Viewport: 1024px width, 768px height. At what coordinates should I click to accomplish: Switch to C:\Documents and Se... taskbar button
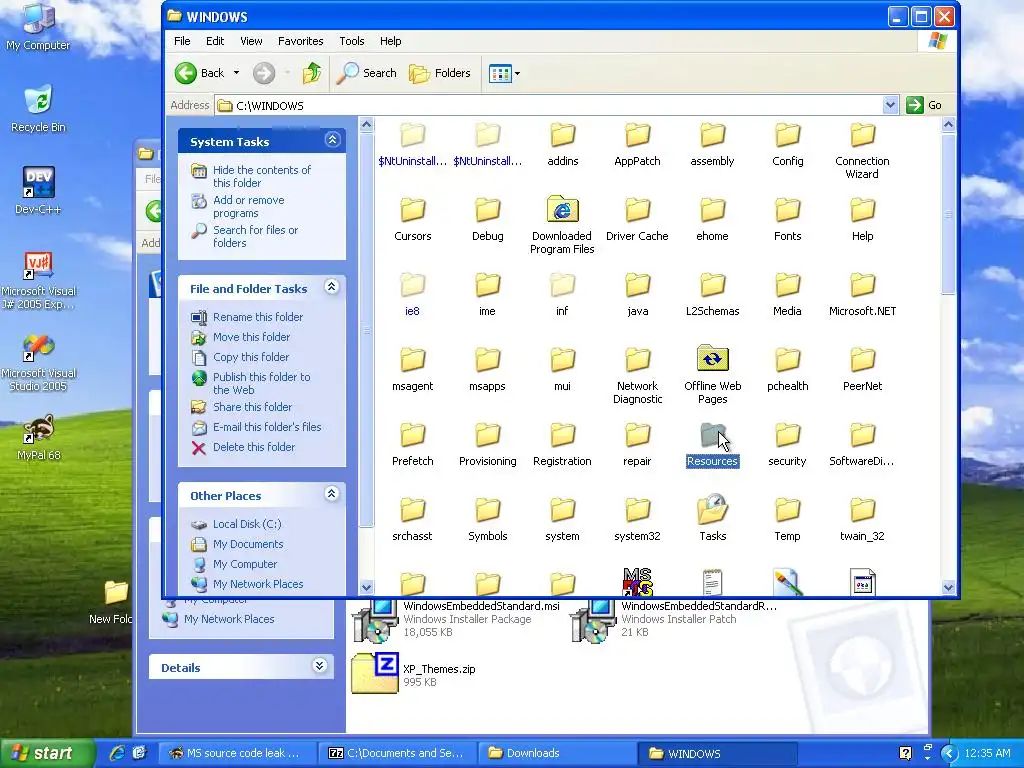pos(396,753)
